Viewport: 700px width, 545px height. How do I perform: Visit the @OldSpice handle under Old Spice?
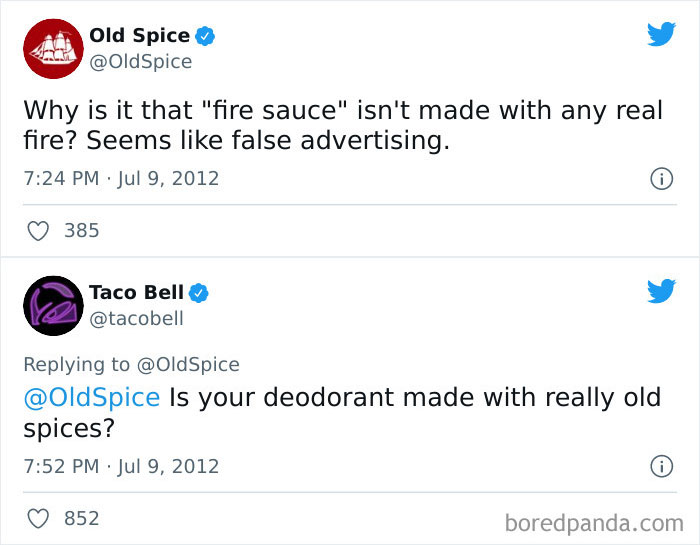click(x=141, y=62)
